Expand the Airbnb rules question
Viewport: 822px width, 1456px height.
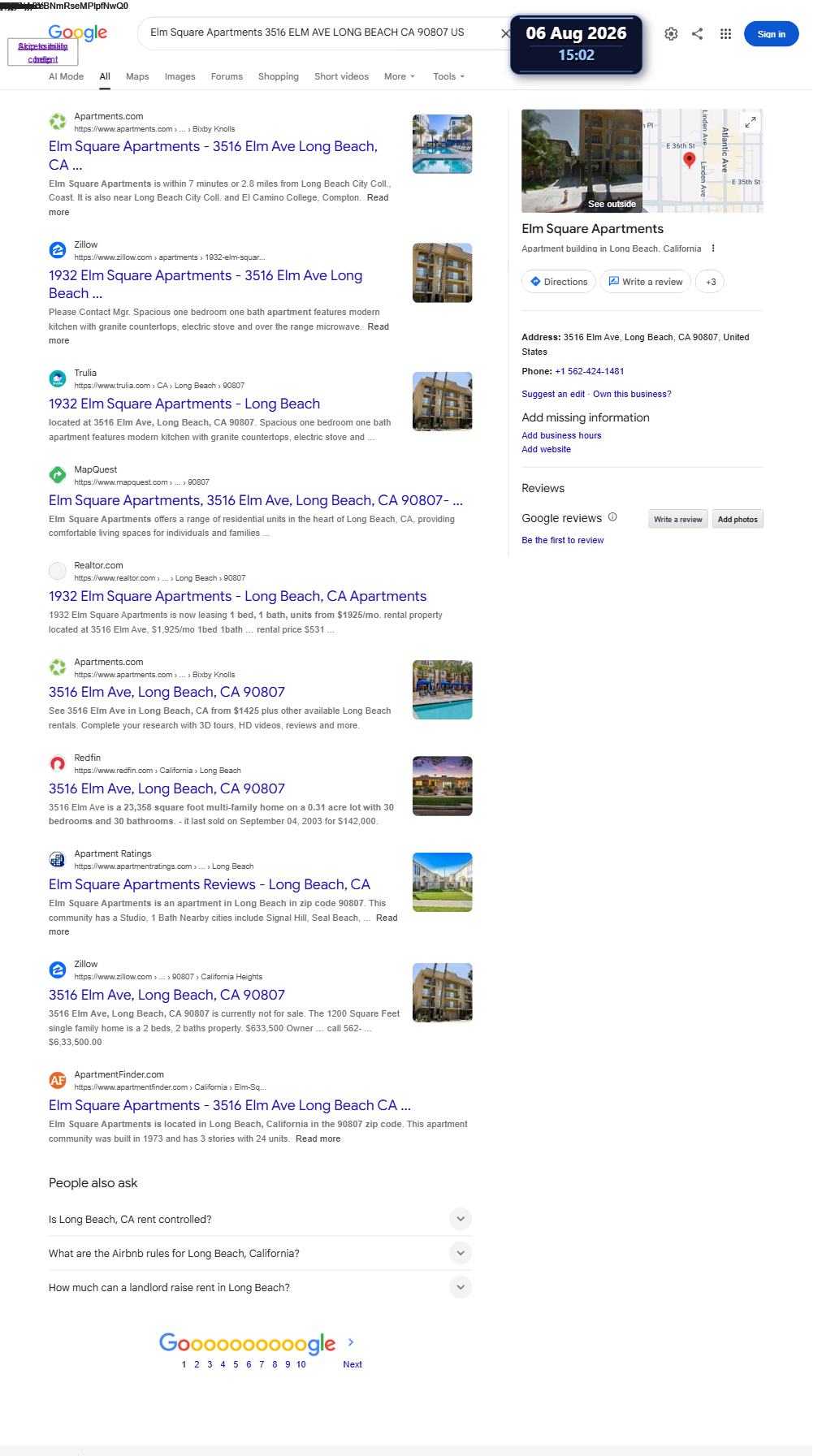pos(460,1253)
